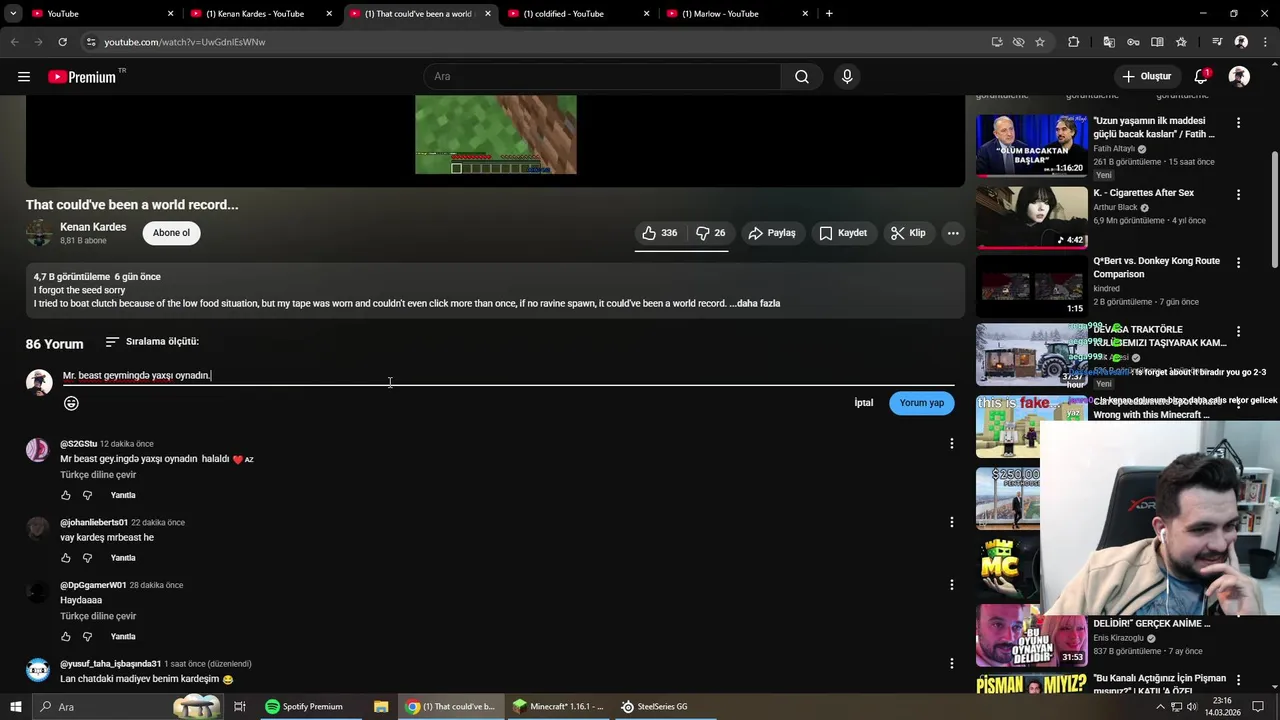Open the Kenan Kardes channel name
This screenshot has height=720, width=1280.
pyautogui.click(x=93, y=227)
